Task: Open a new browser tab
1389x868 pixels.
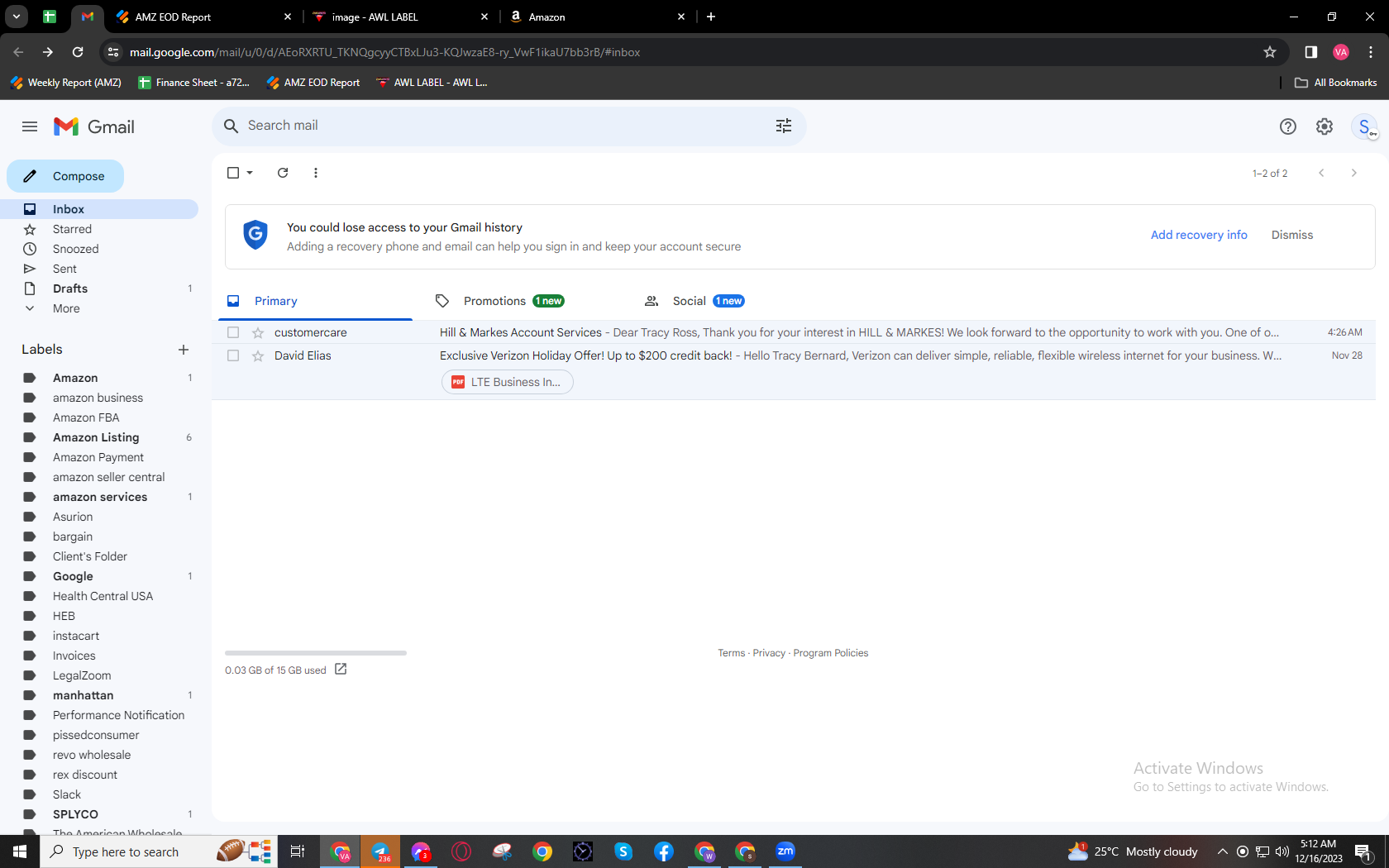Action: pyautogui.click(x=711, y=17)
